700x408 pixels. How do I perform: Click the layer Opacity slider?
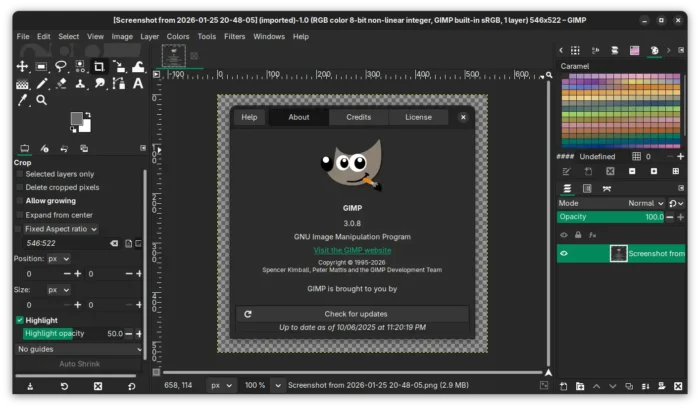point(610,217)
